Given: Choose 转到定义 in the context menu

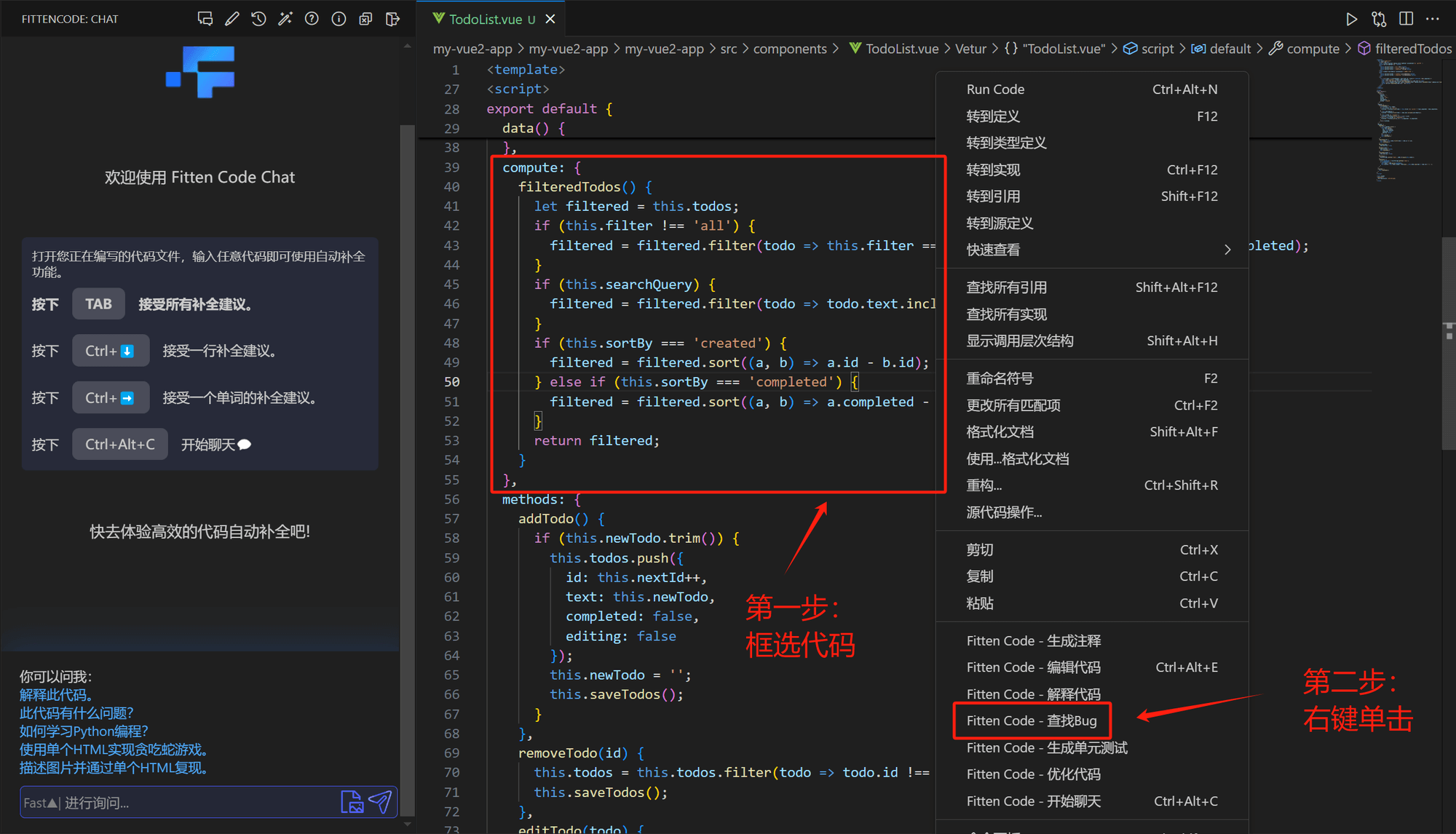Looking at the screenshot, I should (x=1092, y=116).
